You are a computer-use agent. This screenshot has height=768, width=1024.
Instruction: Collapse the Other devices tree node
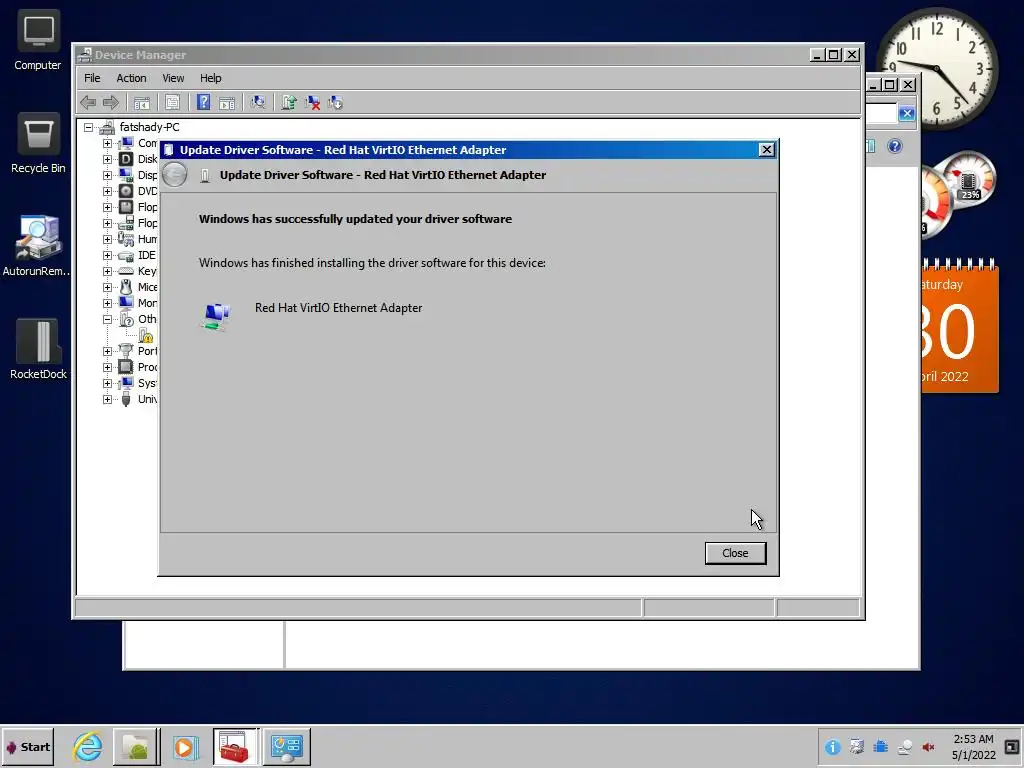(107, 319)
